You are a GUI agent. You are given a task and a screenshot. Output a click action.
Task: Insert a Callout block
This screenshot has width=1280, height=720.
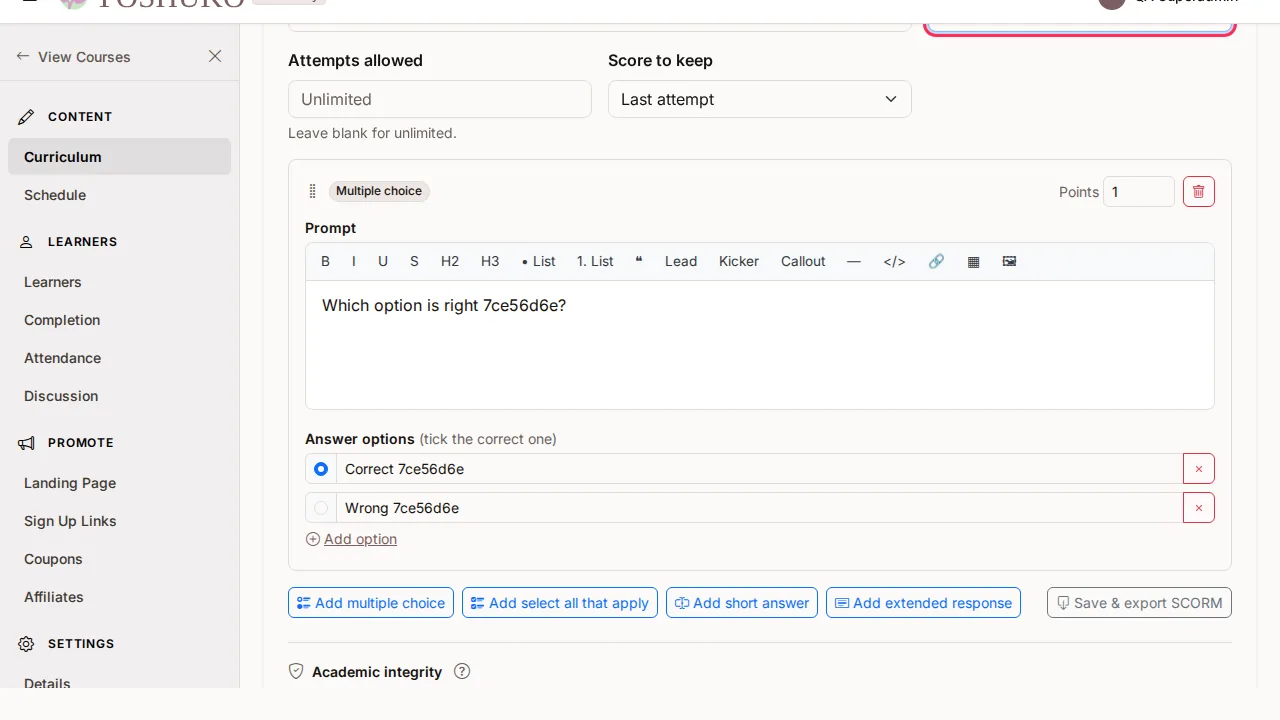(x=803, y=261)
